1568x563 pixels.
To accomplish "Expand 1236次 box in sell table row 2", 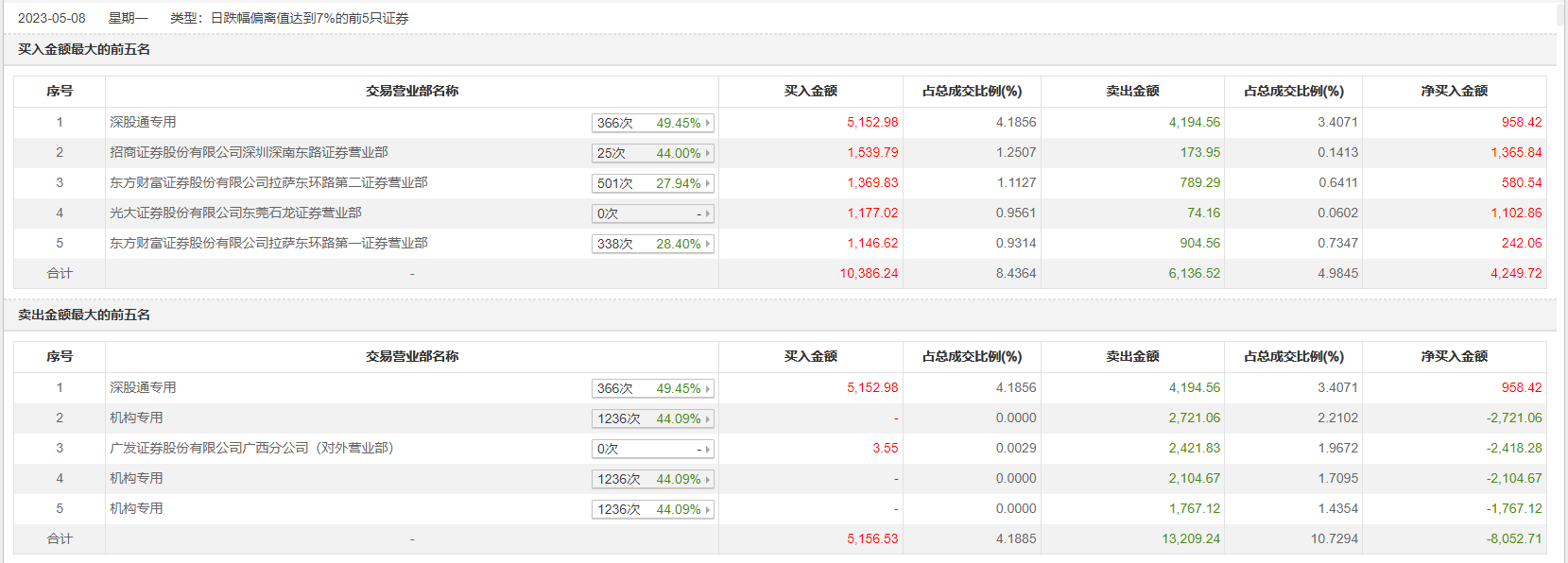I will pos(652,418).
